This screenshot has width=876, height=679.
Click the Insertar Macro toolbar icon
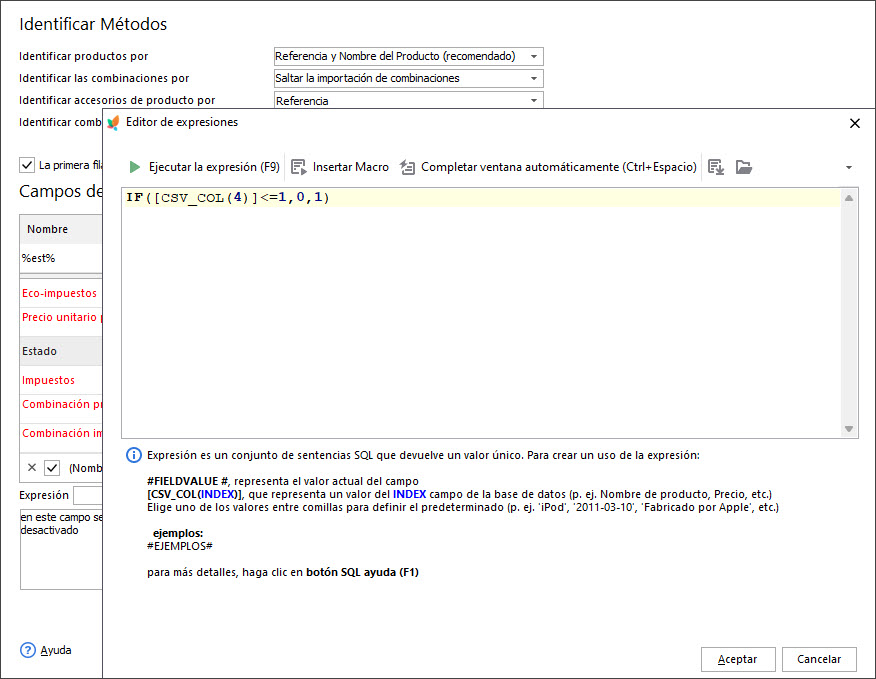[x=299, y=167]
